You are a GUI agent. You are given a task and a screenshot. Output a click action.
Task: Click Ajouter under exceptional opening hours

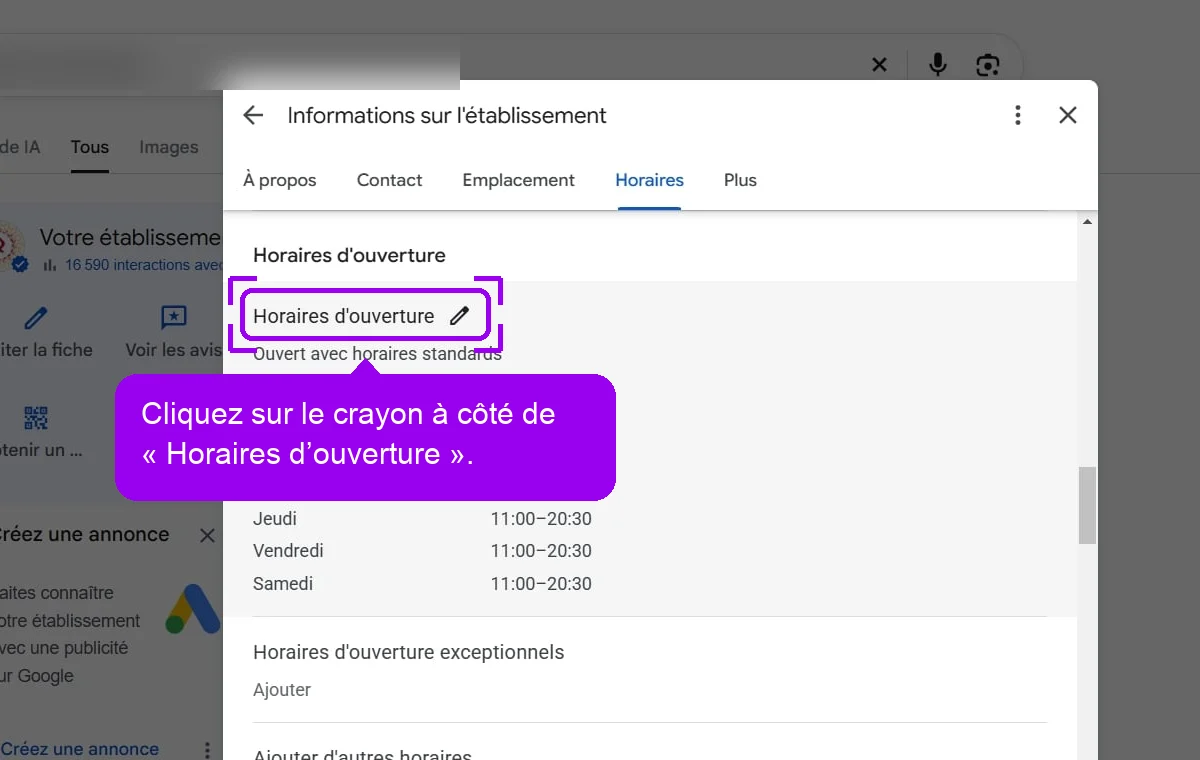pos(282,690)
